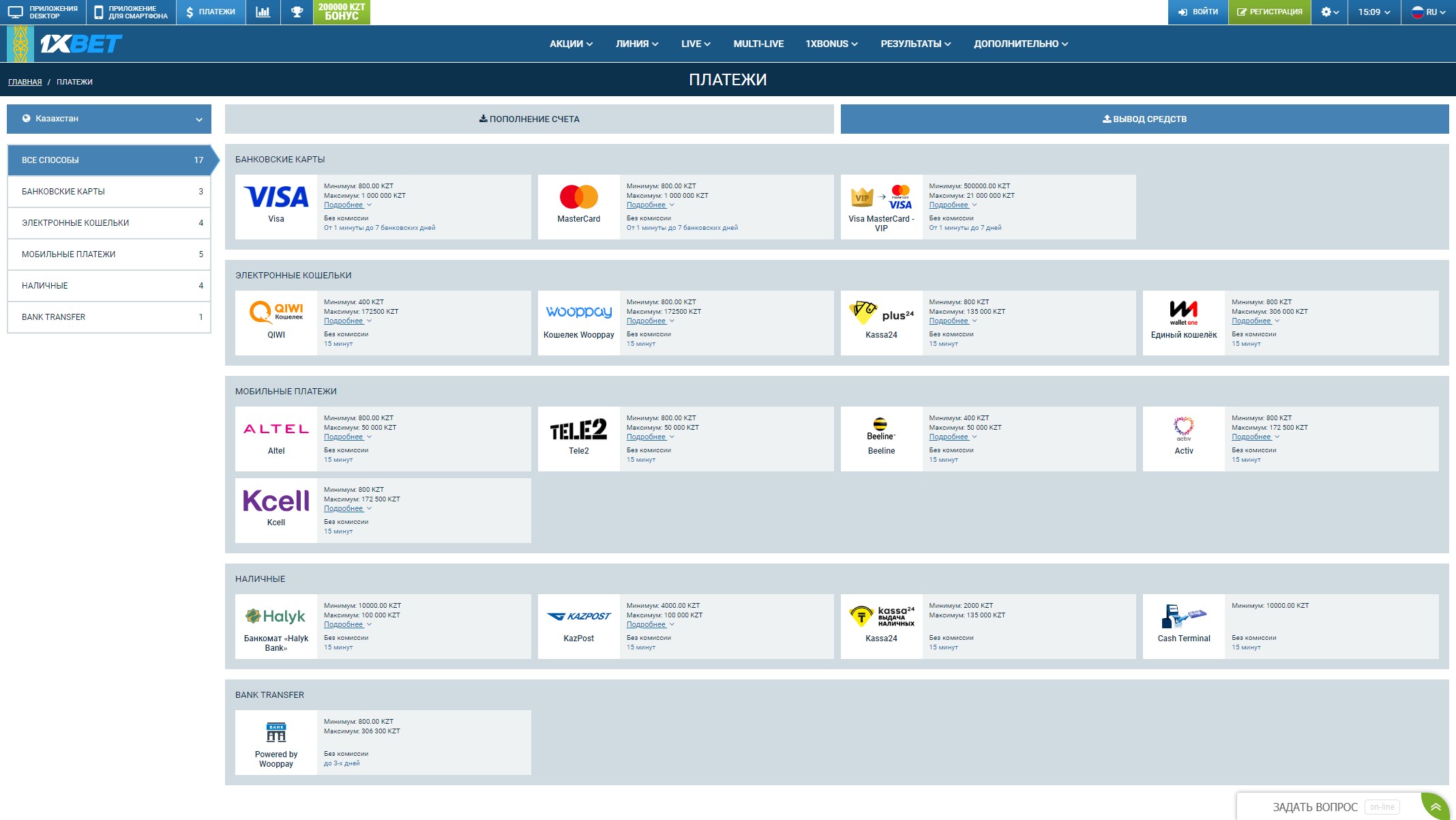This screenshot has height=820, width=1456.
Task: Click the 200000 KZT bonus button
Action: point(342,12)
